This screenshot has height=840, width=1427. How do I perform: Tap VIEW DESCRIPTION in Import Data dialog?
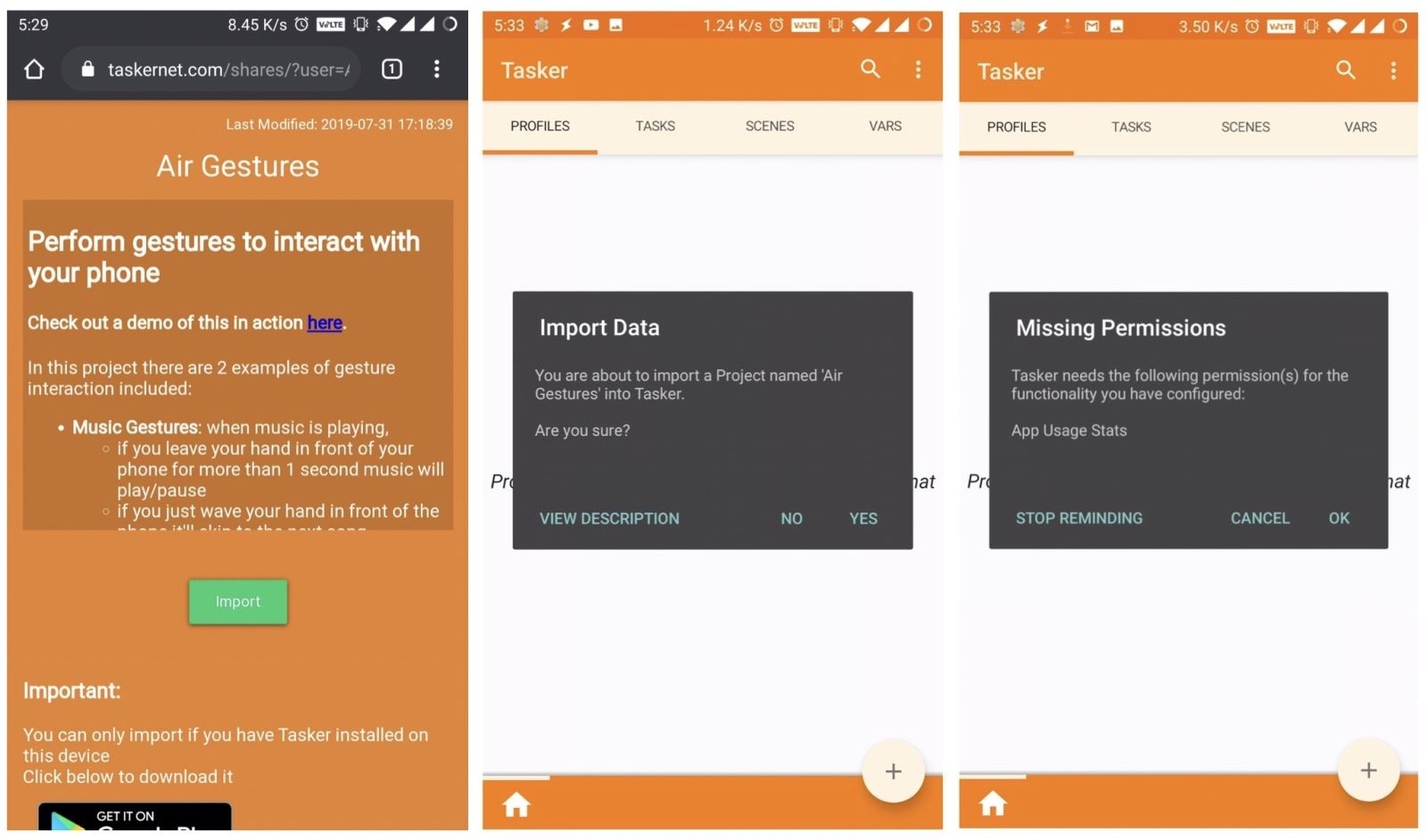(x=609, y=518)
